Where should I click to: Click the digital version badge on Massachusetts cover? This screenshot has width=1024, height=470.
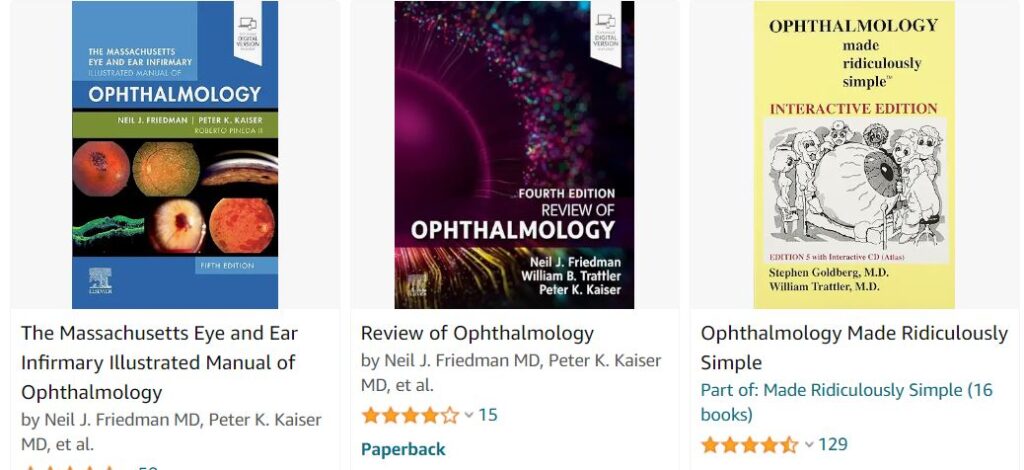(x=247, y=31)
